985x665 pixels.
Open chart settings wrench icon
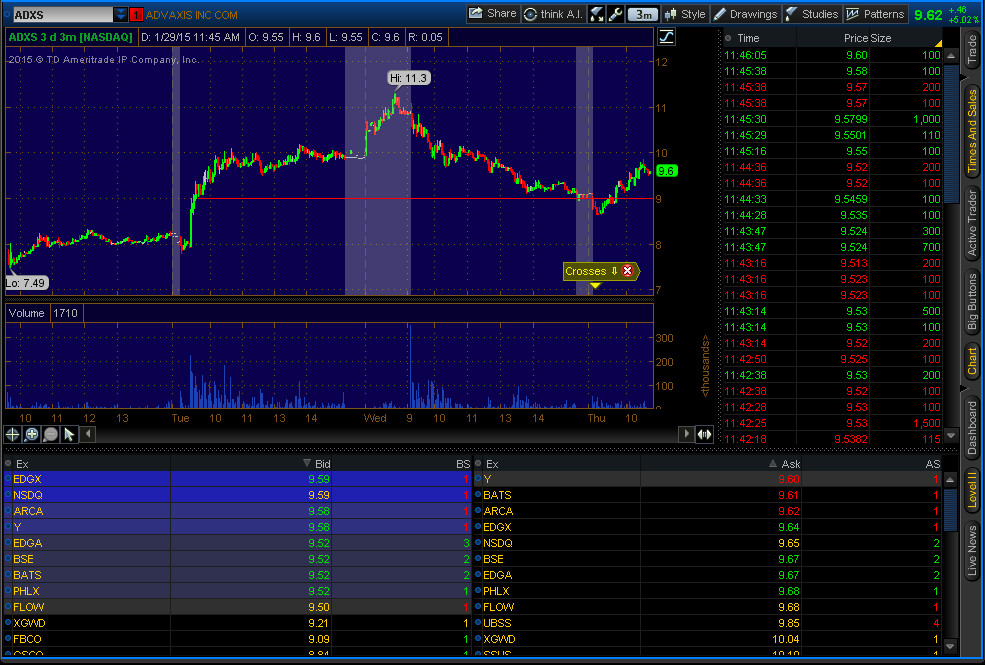click(x=616, y=14)
